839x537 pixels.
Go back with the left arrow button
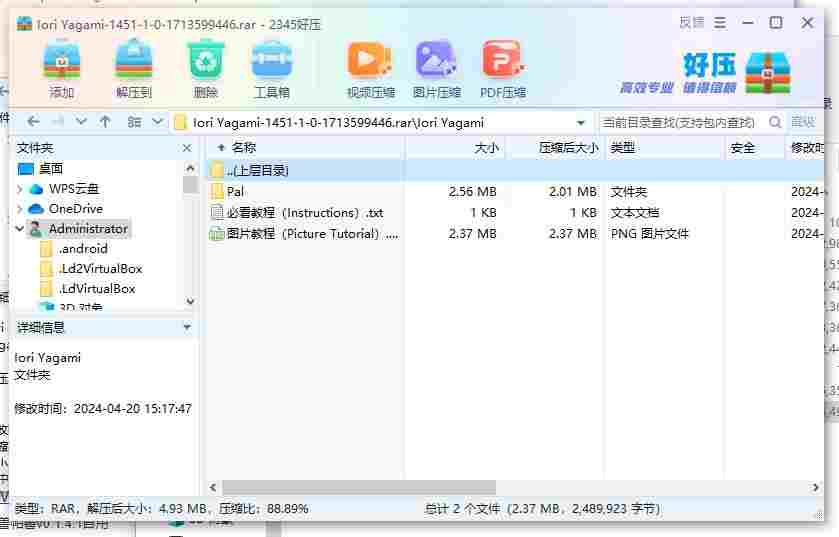tap(33, 122)
